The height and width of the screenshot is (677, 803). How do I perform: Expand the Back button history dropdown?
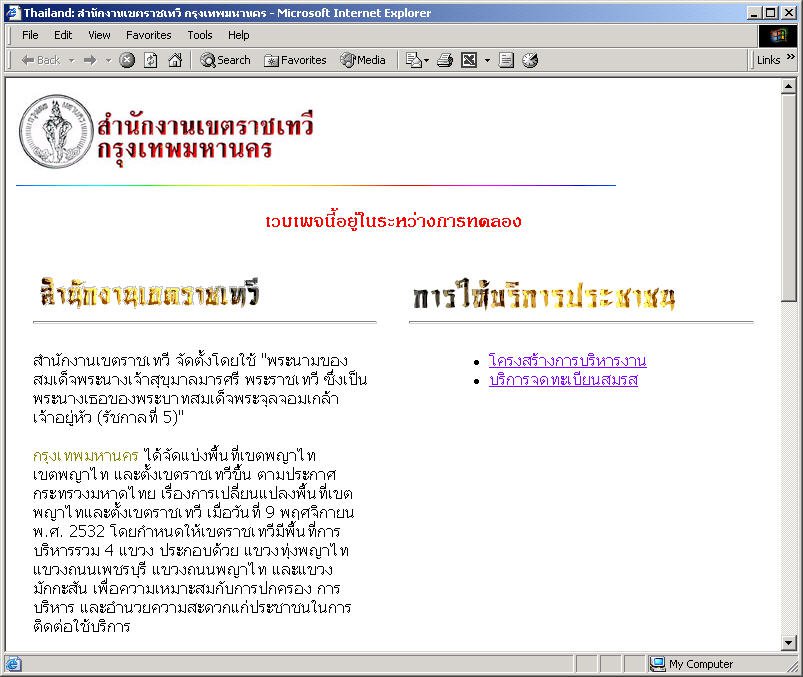[71, 60]
